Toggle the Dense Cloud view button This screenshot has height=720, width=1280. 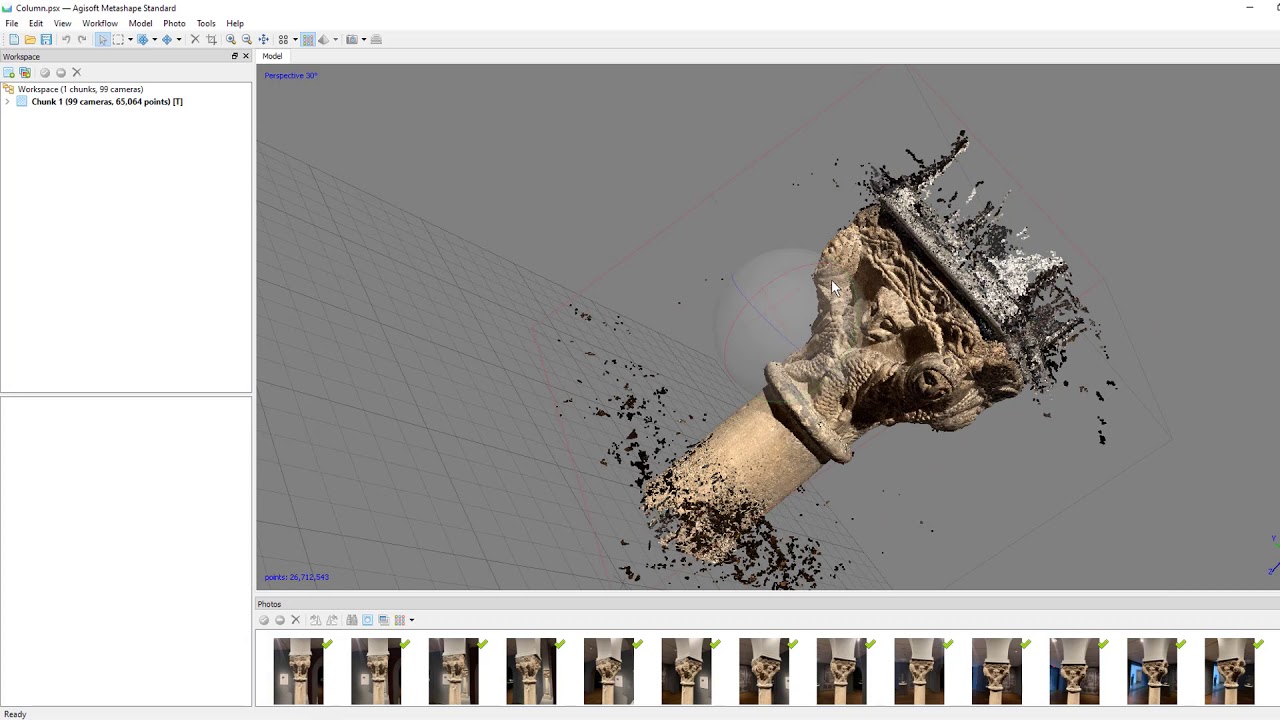click(x=308, y=40)
